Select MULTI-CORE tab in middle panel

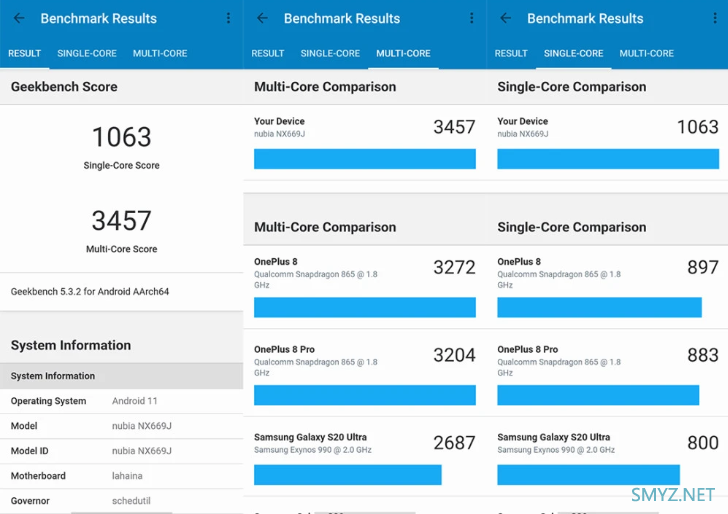coord(403,53)
